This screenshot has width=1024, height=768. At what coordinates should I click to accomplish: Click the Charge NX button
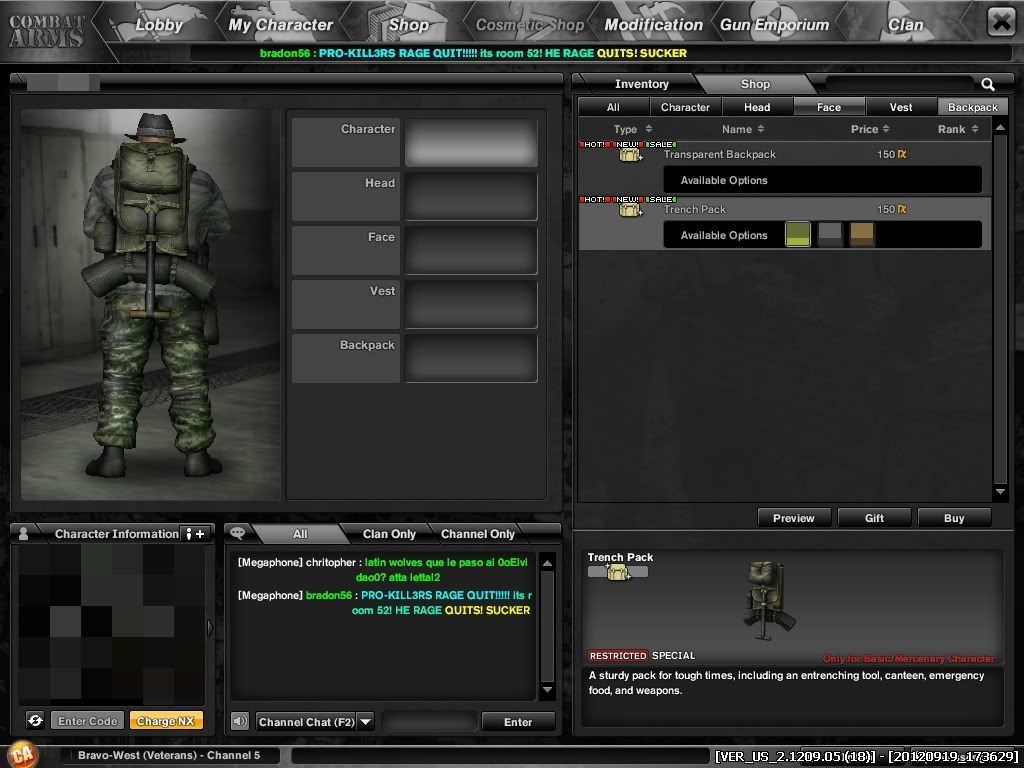pos(166,721)
